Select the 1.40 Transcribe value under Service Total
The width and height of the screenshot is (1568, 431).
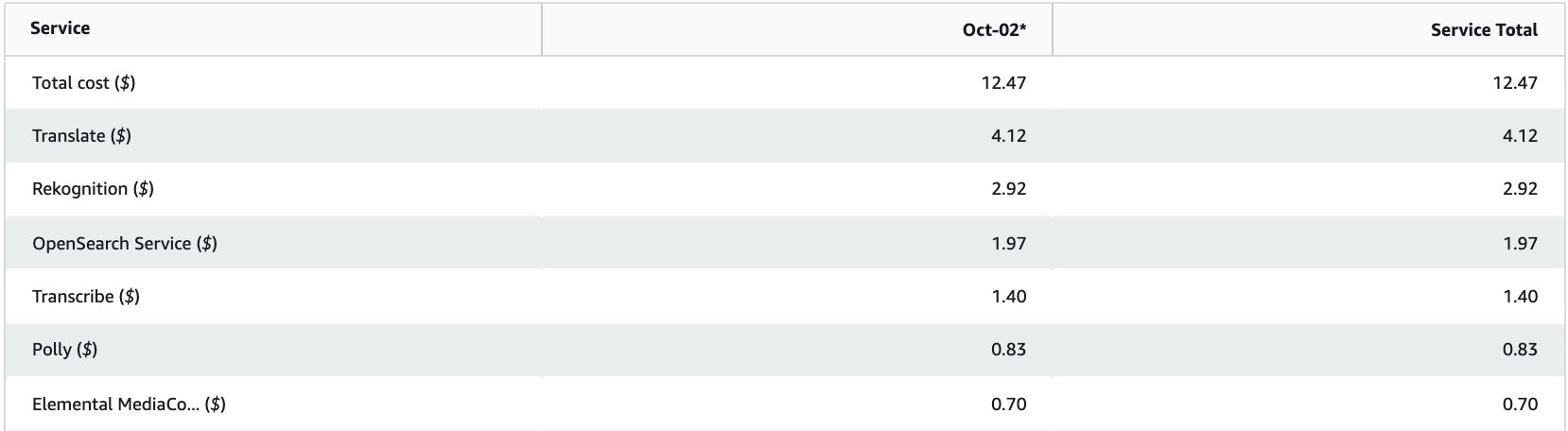tap(1520, 297)
